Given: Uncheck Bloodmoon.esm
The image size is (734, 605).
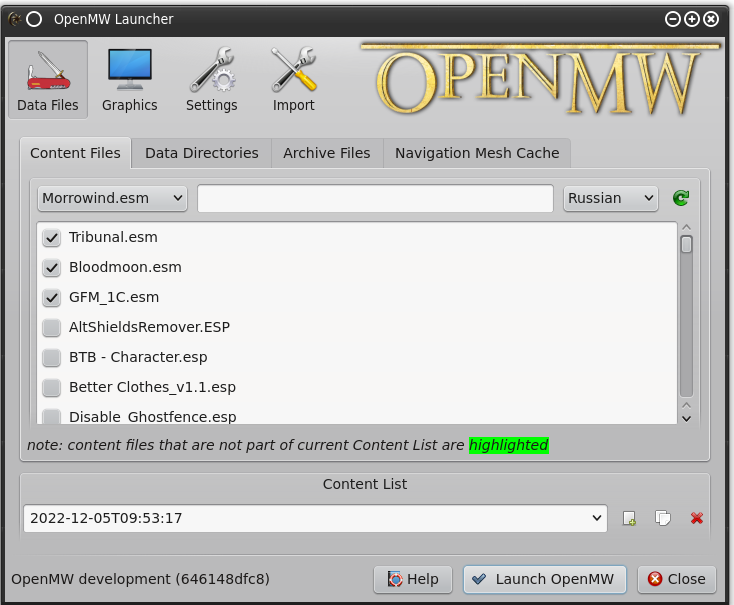Looking at the screenshot, I should [51, 268].
